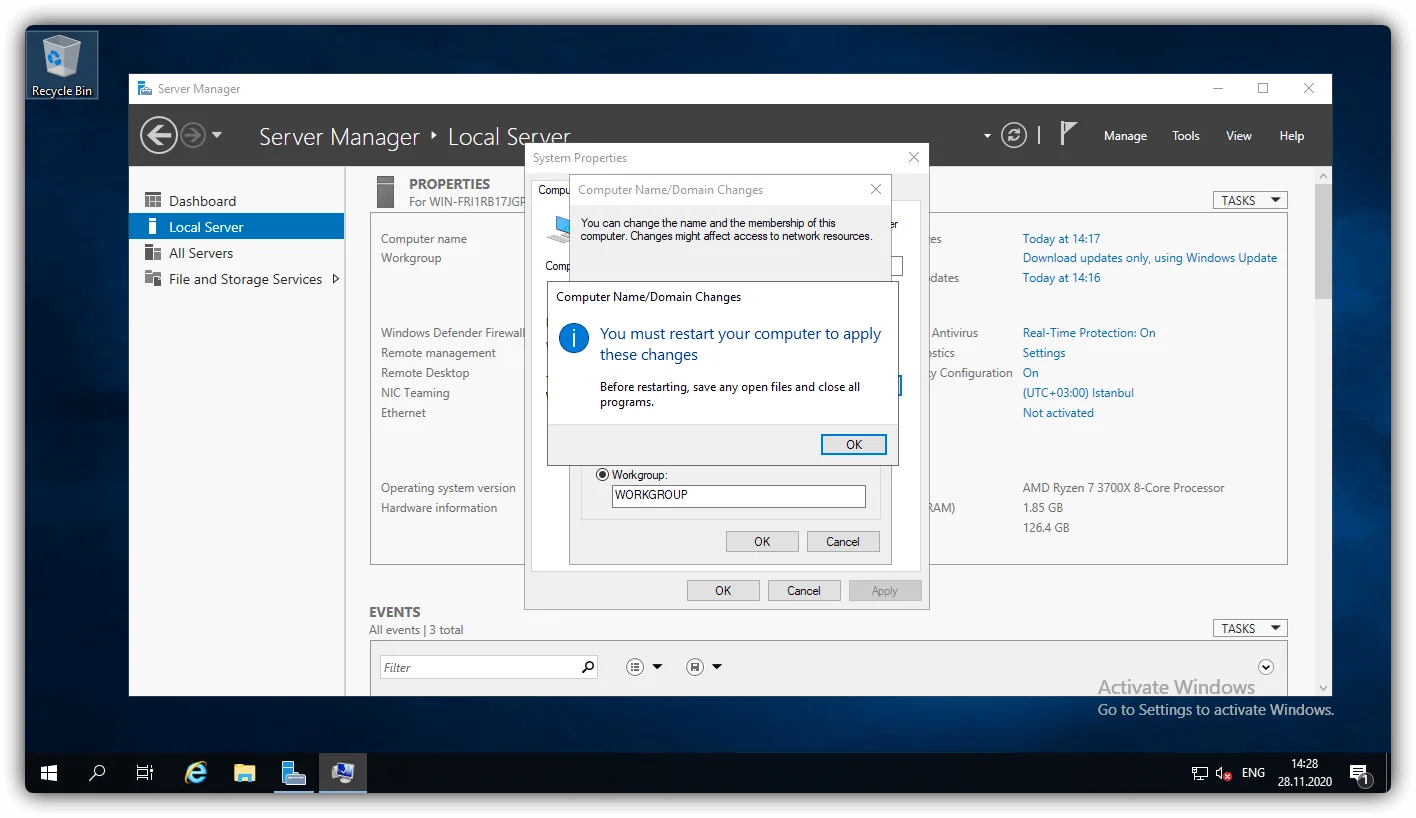Image resolution: width=1416 pixels, height=818 pixels.
Task: Open the notifications flag icon
Action: click(x=1068, y=133)
